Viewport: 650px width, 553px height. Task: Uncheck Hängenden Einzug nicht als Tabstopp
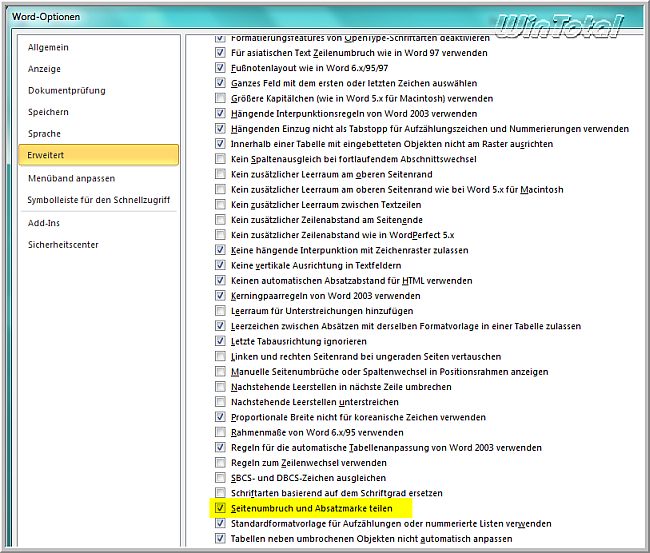220,129
